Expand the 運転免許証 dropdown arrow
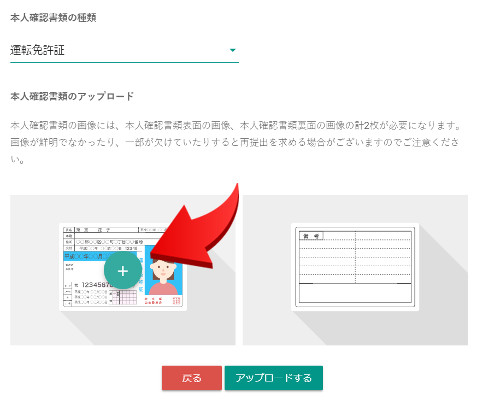Viewport: 500px width, 405px height. point(233,50)
